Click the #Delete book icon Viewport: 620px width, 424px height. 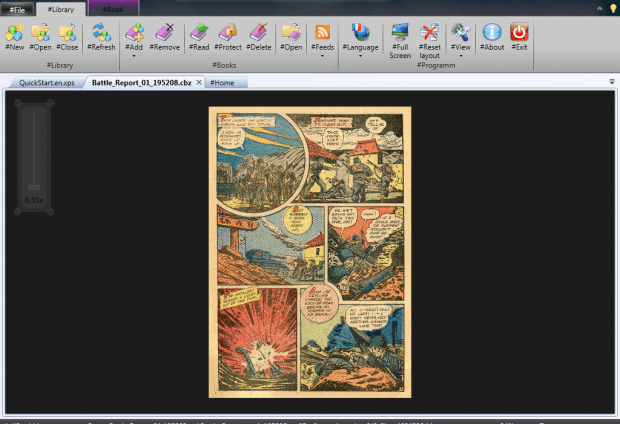click(259, 33)
